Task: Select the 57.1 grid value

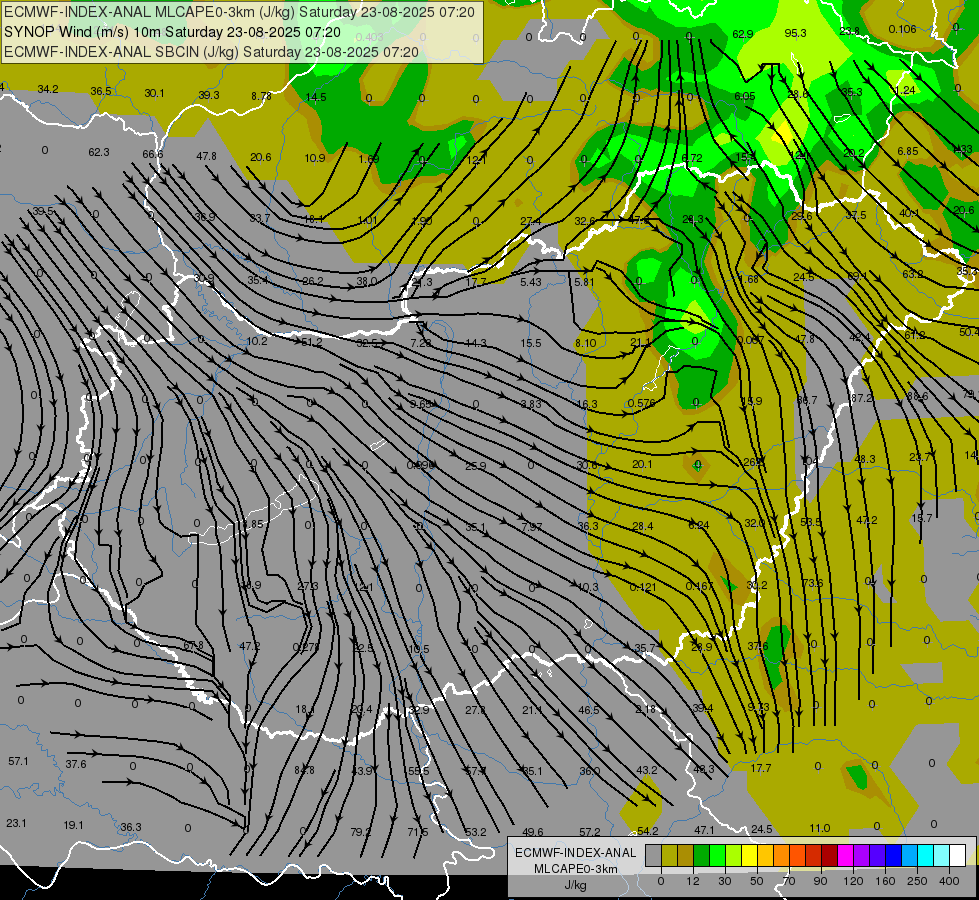Action: (18, 761)
